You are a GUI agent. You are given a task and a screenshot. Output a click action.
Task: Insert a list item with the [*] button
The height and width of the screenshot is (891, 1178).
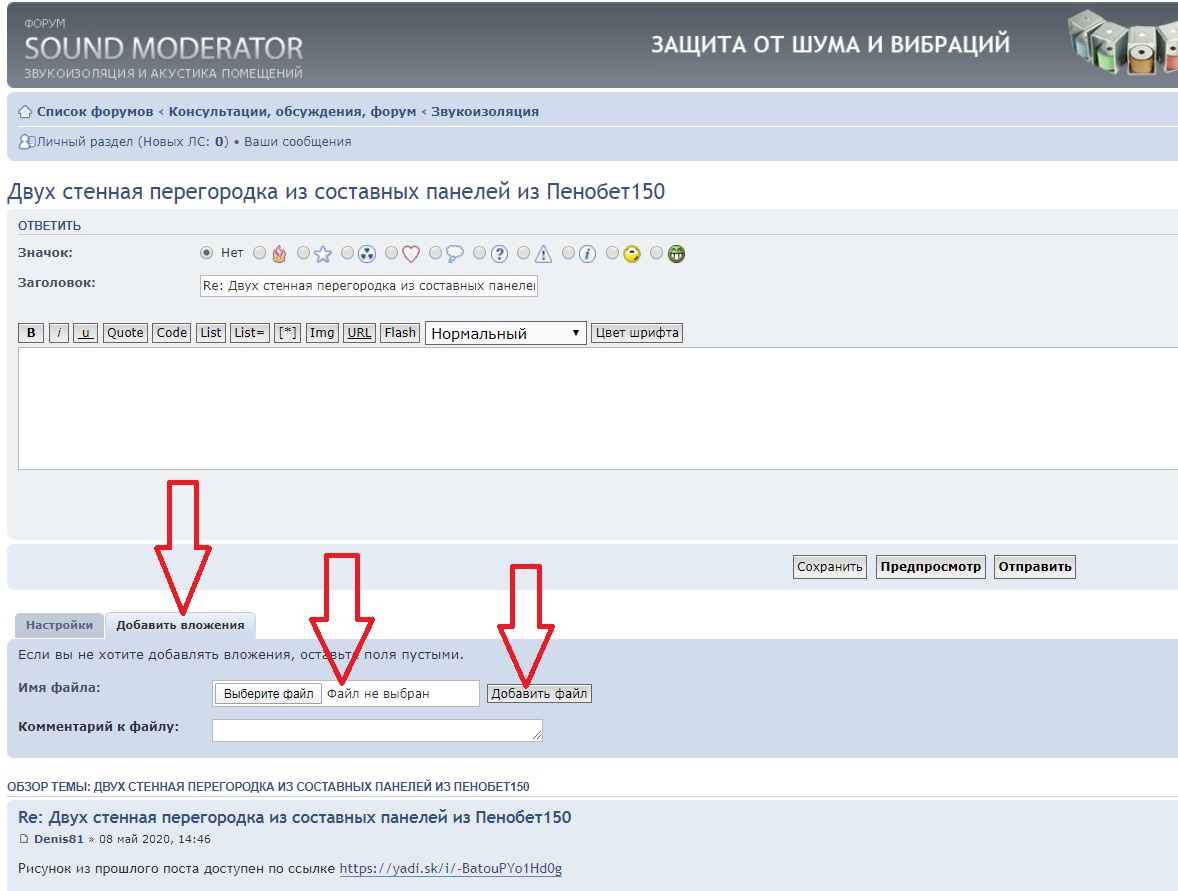288,333
